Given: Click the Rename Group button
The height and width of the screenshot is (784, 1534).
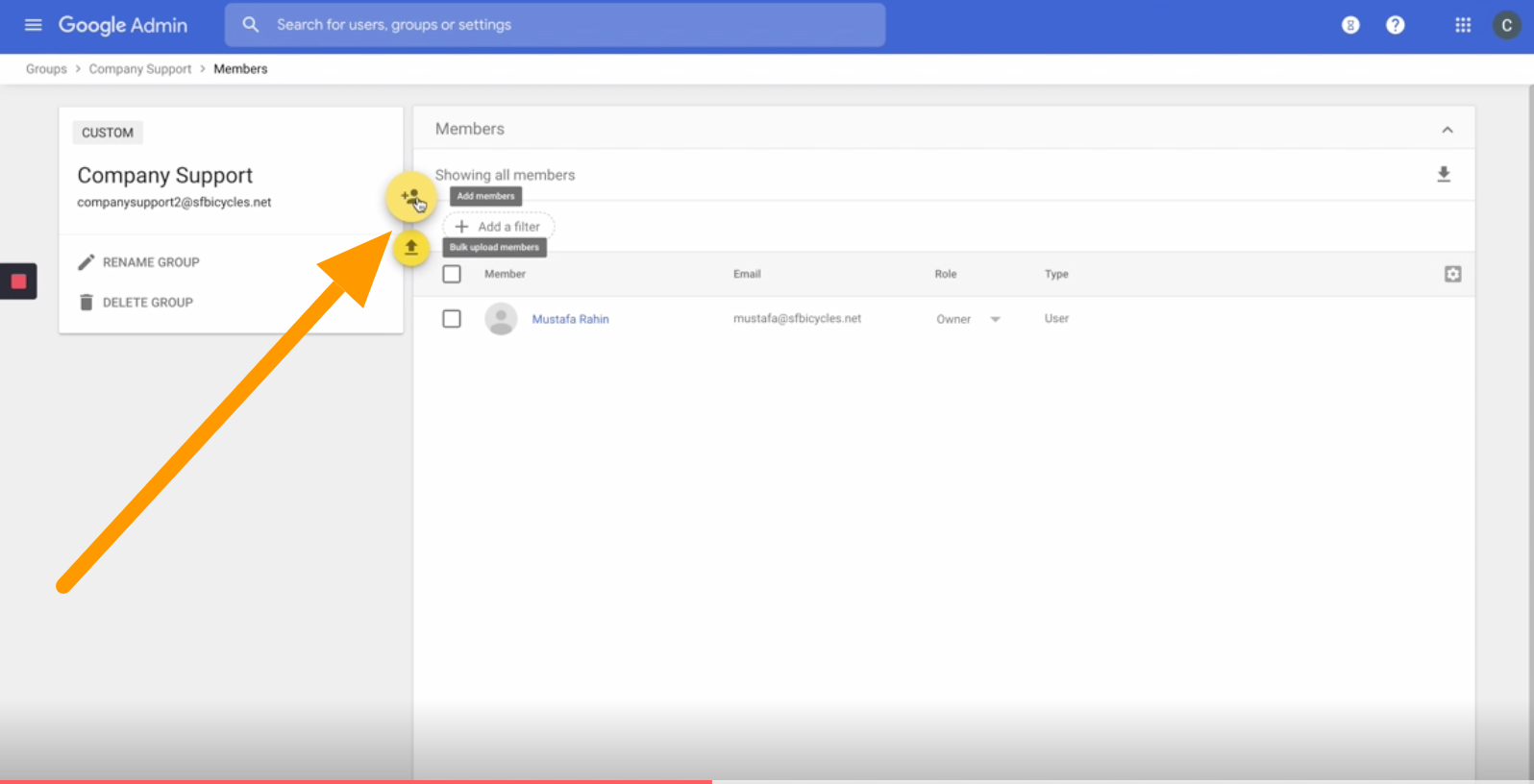Looking at the screenshot, I should [x=139, y=262].
